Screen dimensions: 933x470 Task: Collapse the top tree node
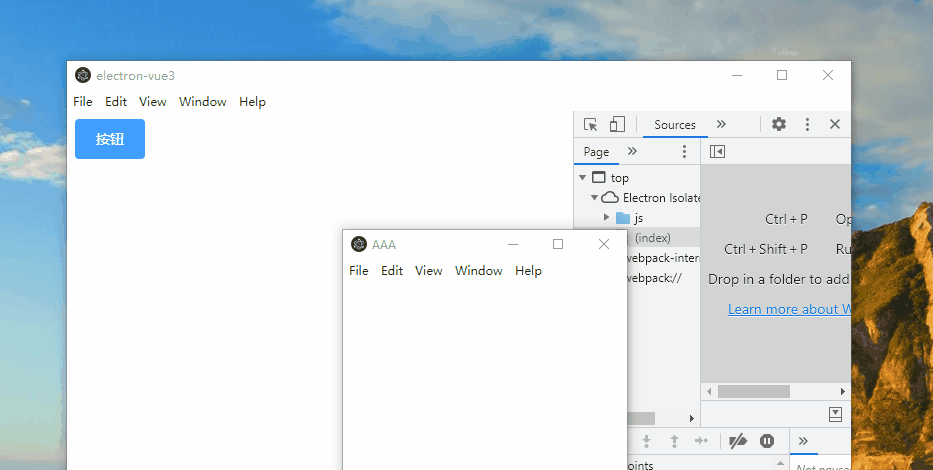[583, 177]
